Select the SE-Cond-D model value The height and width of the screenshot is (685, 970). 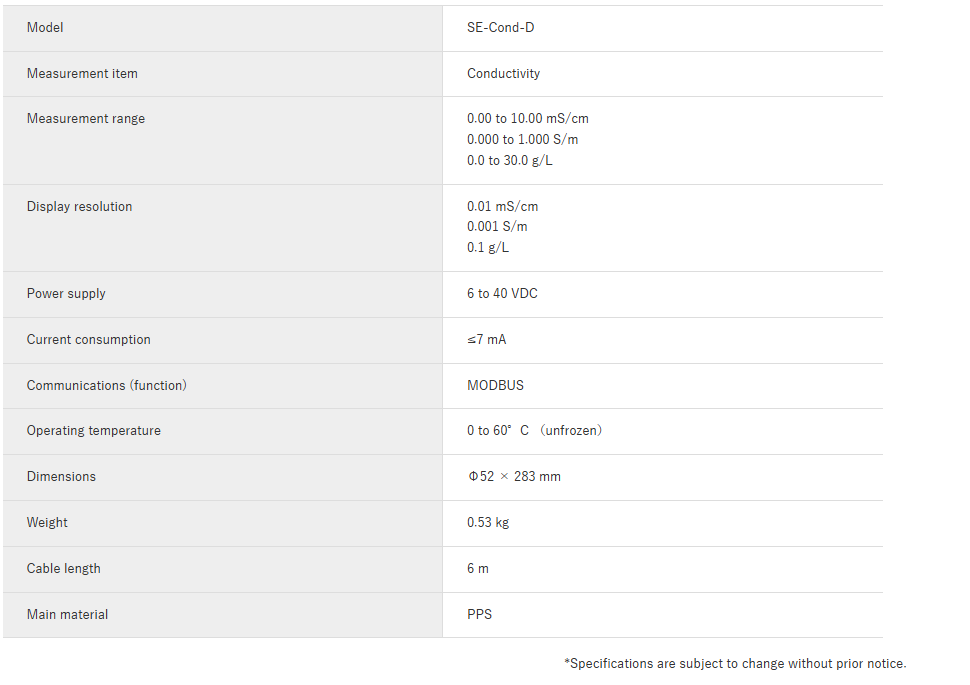[x=500, y=28]
